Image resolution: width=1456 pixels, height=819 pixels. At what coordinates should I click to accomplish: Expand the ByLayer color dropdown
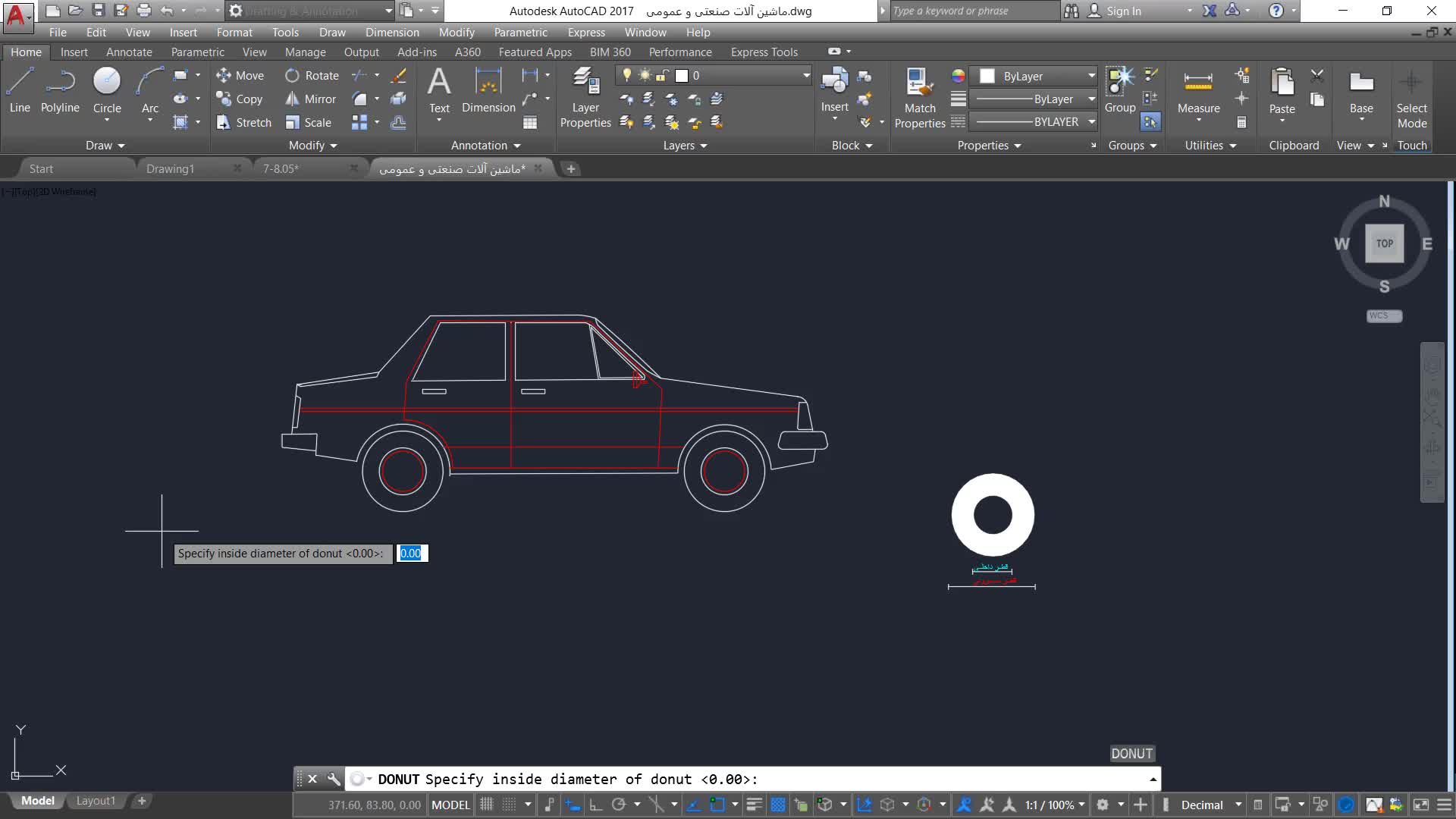point(1091,76)
